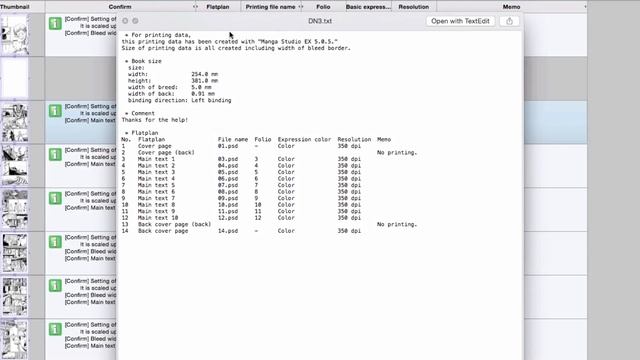Select the fourth row page thumbnail
Image resolution: width=640 pixels, height=360 pixels.
coord(15,166)
